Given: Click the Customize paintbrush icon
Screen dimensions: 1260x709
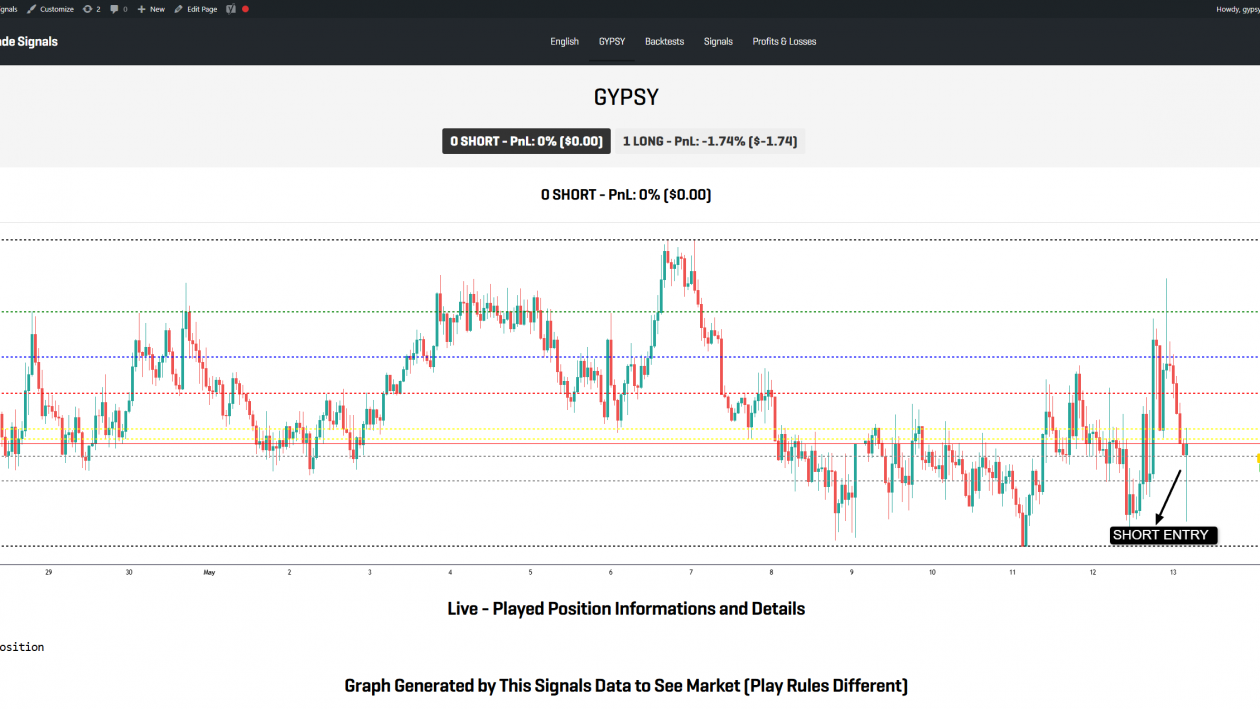Looking at the screenshot, I should click(32, 9).
